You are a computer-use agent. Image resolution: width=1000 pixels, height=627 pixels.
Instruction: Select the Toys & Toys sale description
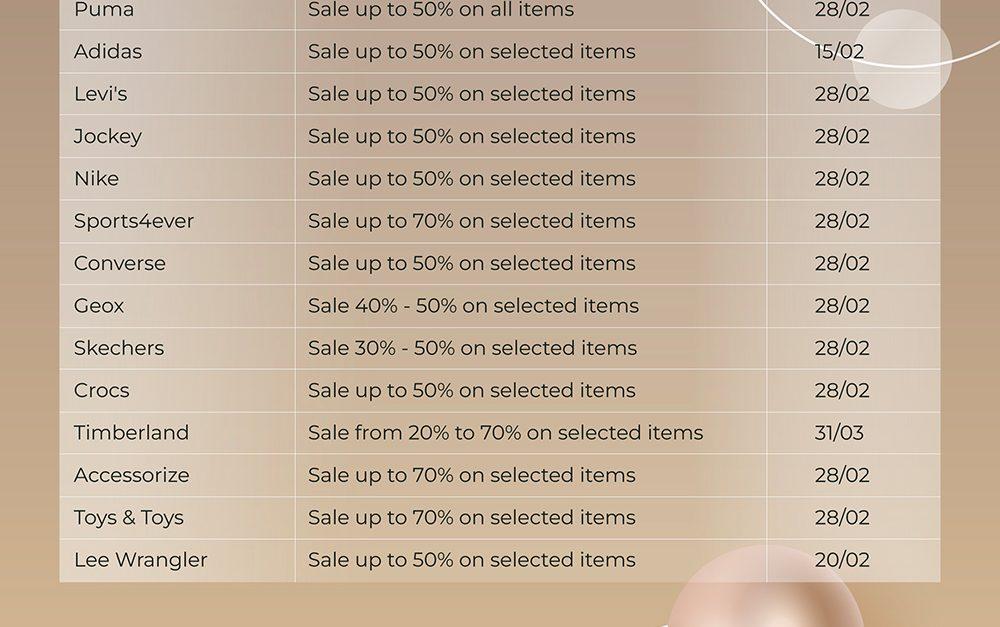click(x=471, y=517)
